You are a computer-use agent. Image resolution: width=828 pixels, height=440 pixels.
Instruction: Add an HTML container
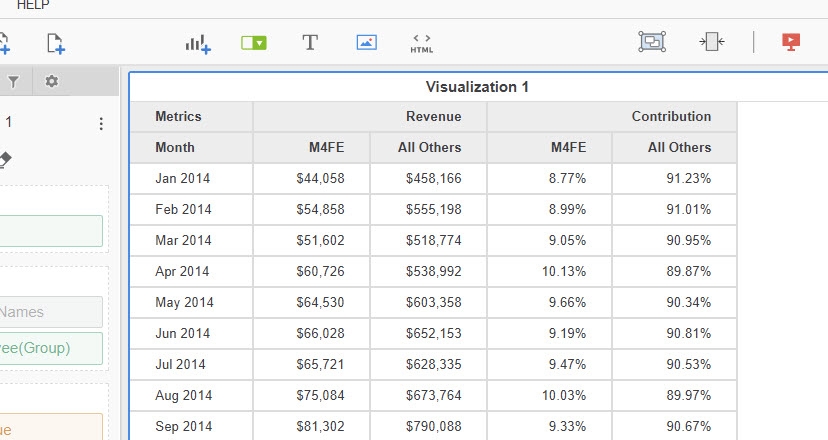(422, 43)
